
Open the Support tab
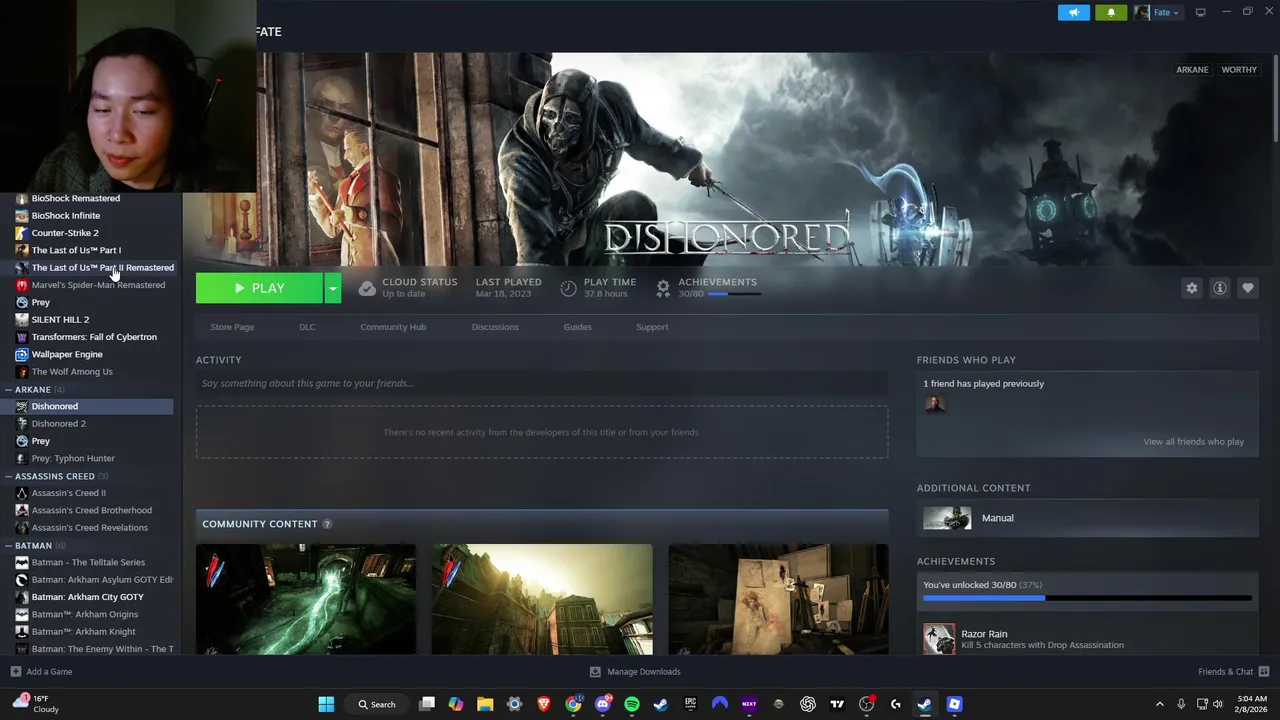point(652,327)
